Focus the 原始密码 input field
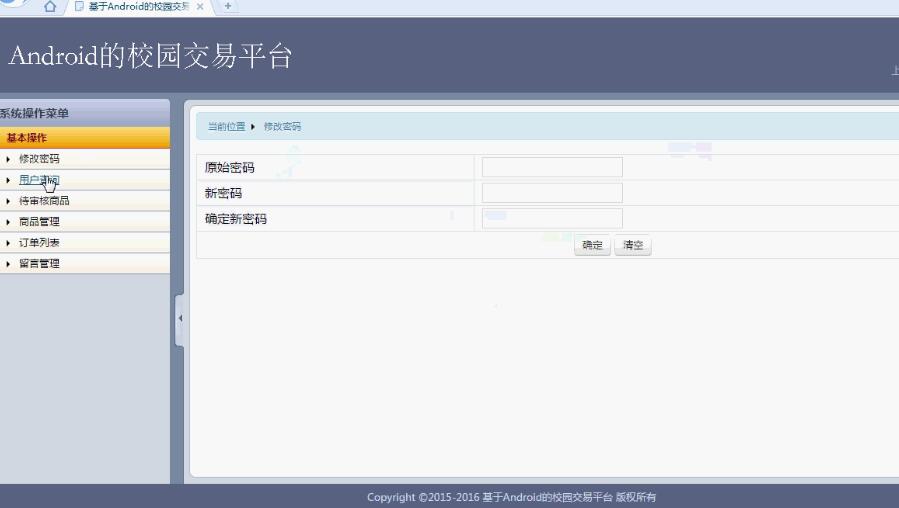The height and width of the screenshot is (508, 899). pyautogui.click(x=552, y=167)
